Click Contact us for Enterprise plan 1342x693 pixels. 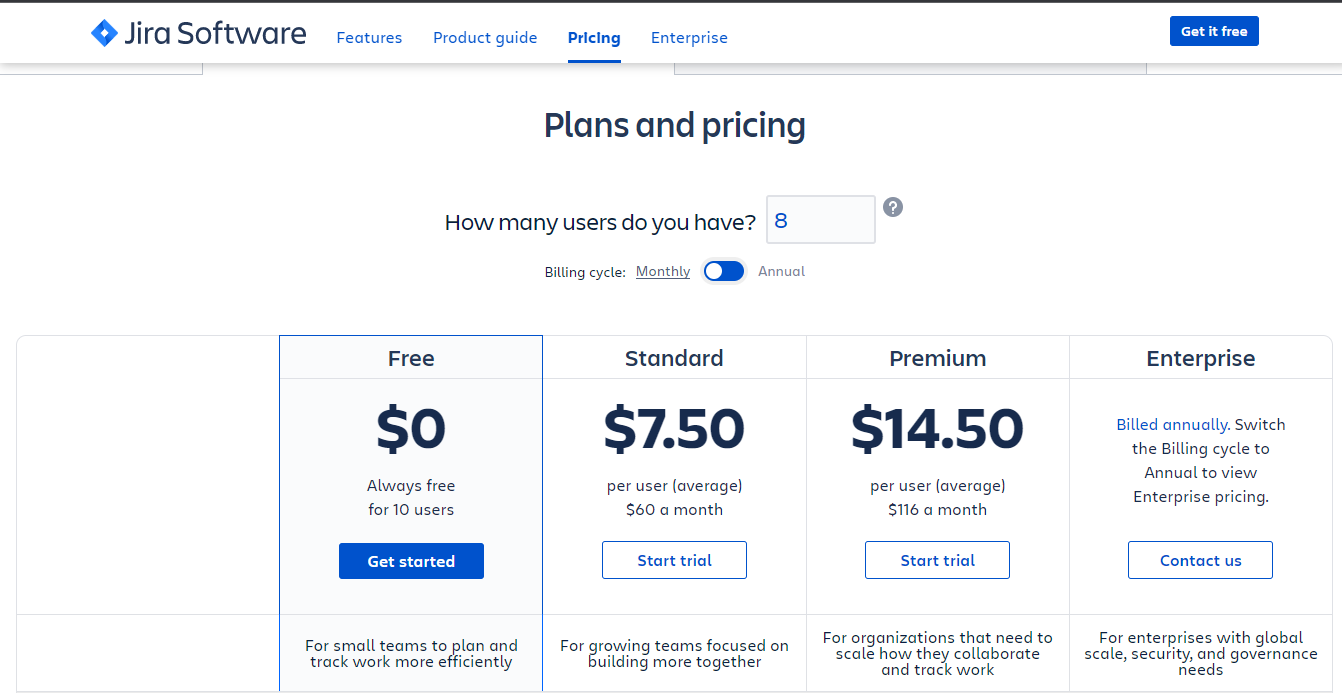pos(1200,560)
